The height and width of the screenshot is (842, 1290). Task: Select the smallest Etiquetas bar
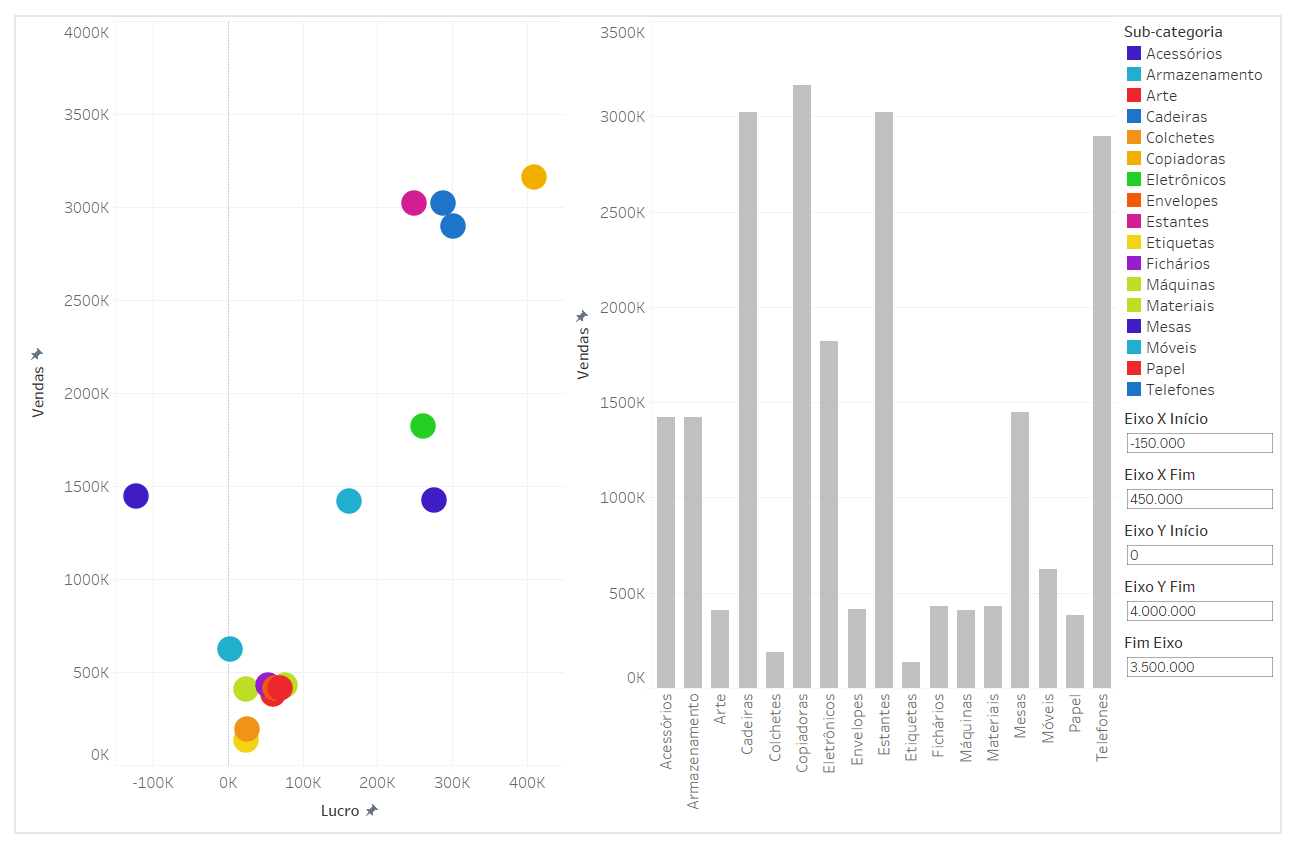(911, 675)
